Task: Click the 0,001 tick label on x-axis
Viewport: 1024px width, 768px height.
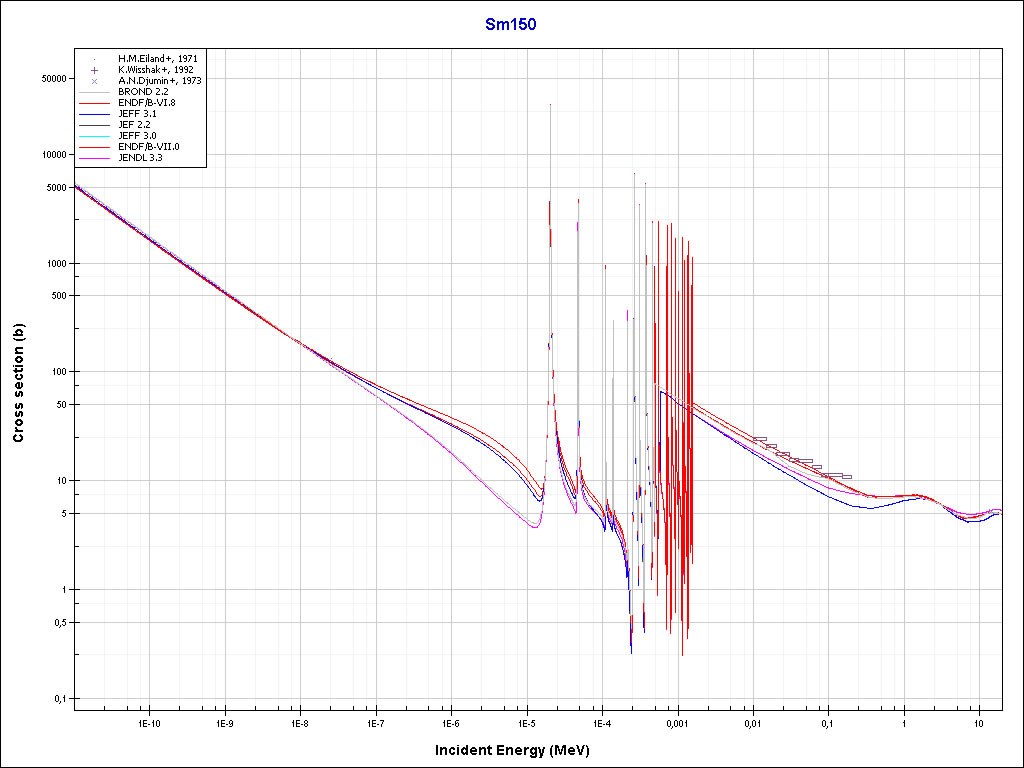Action: [x=677, y=721]
